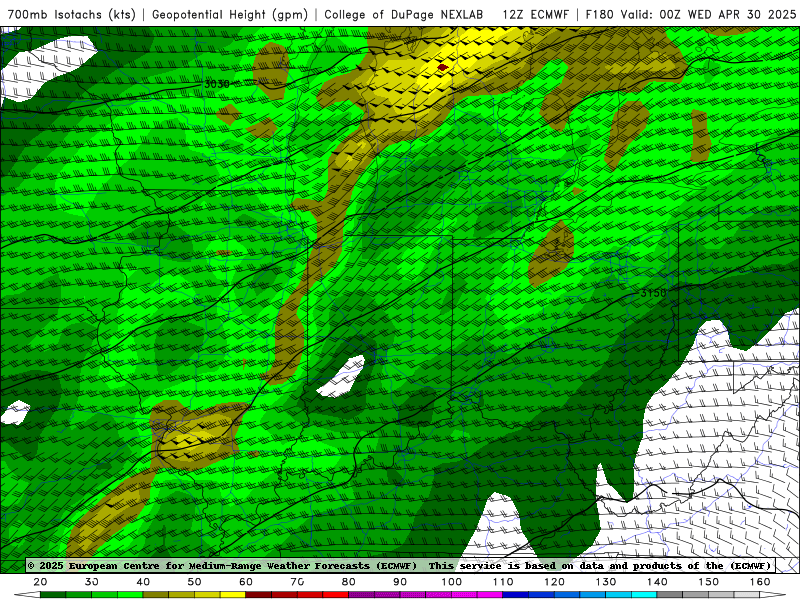Click the "12Z ECMWF" model run label
Image resolution: width=800 pixels, height=600 pixels.
535,14
